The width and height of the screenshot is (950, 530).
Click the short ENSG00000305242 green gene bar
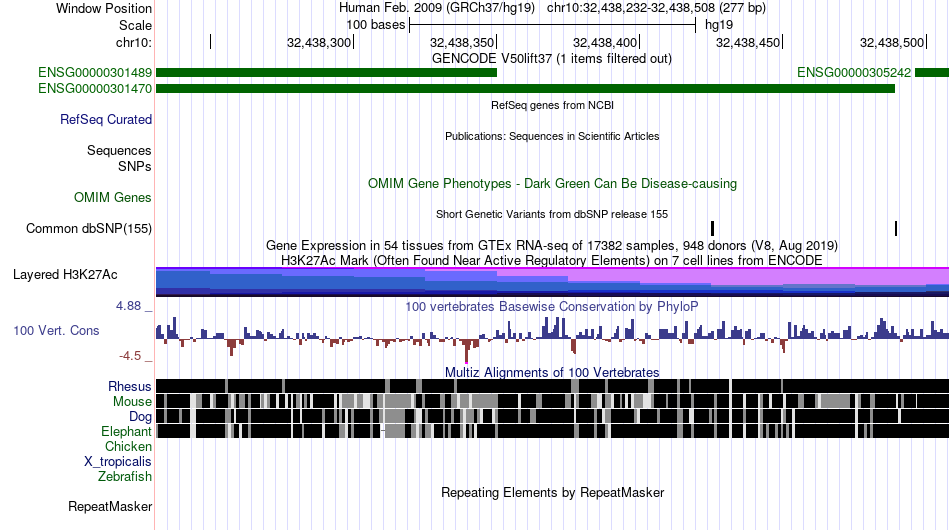pyautogui.click(x=932, y=73)
